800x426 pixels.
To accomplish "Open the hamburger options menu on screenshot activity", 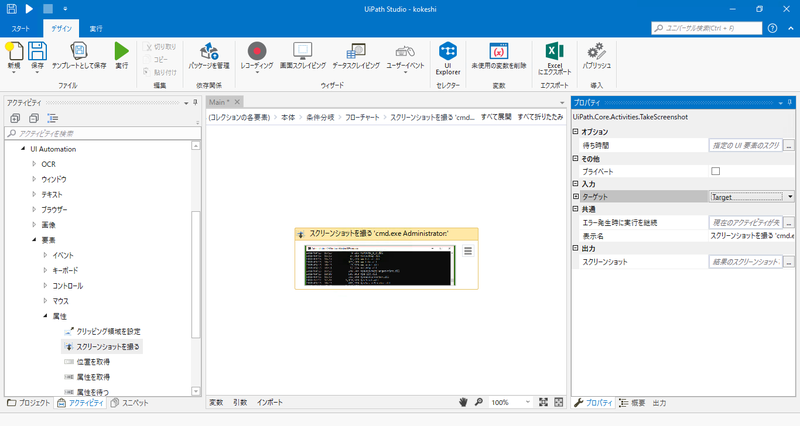I will click(468, 251).
